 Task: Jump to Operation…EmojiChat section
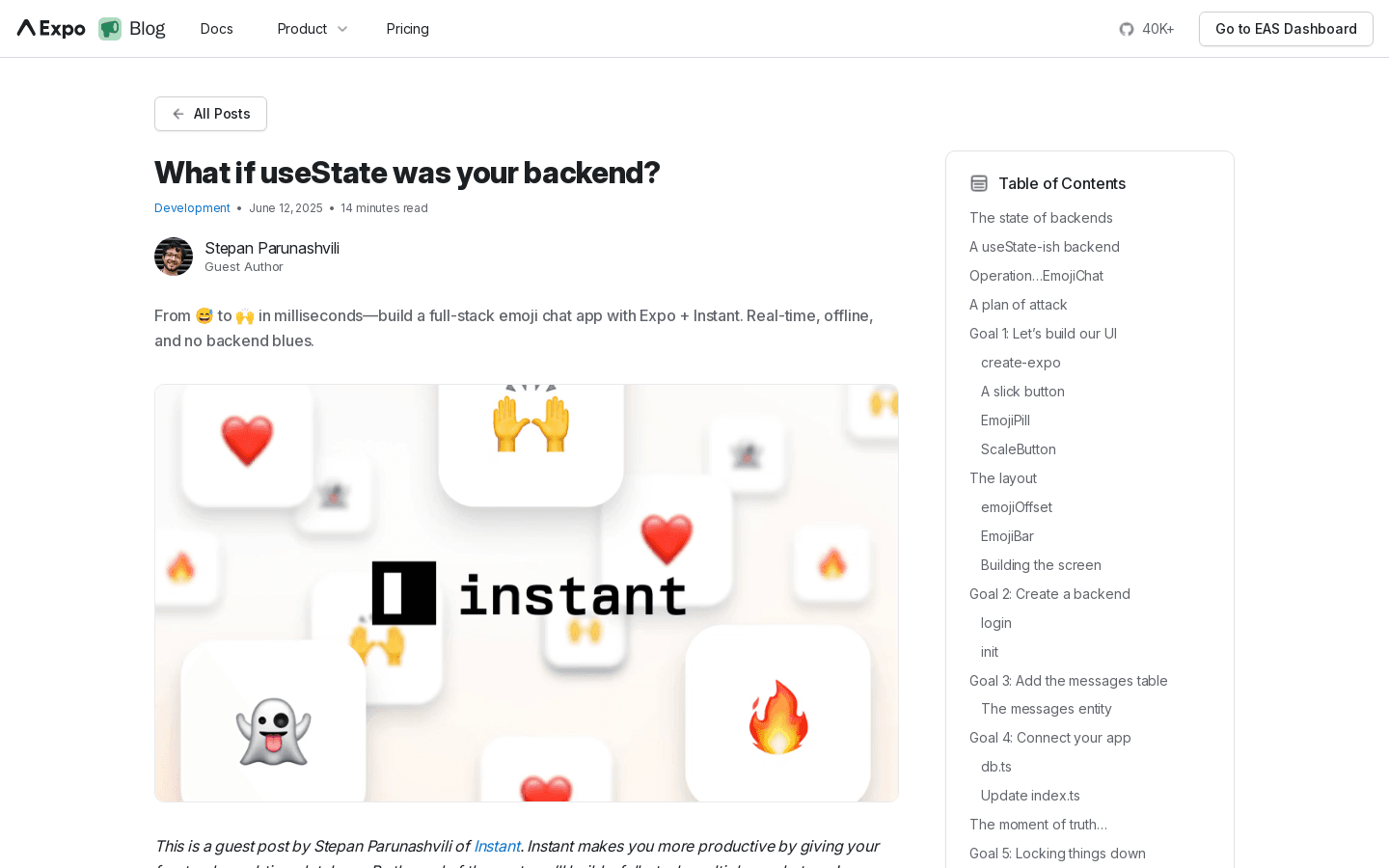(1036, 276)
